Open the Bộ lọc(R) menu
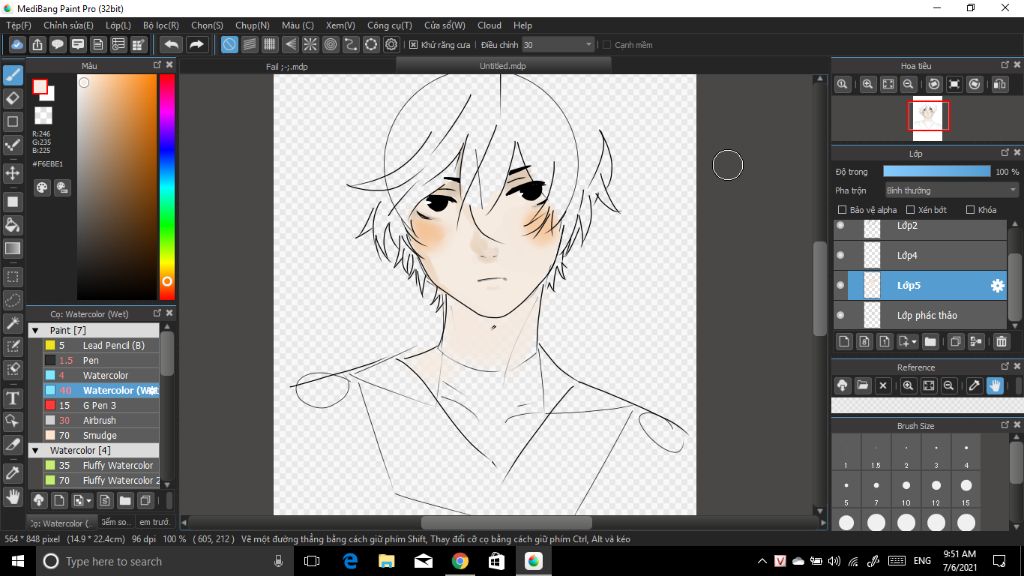 pyautogui.click(x=161, y=25)
